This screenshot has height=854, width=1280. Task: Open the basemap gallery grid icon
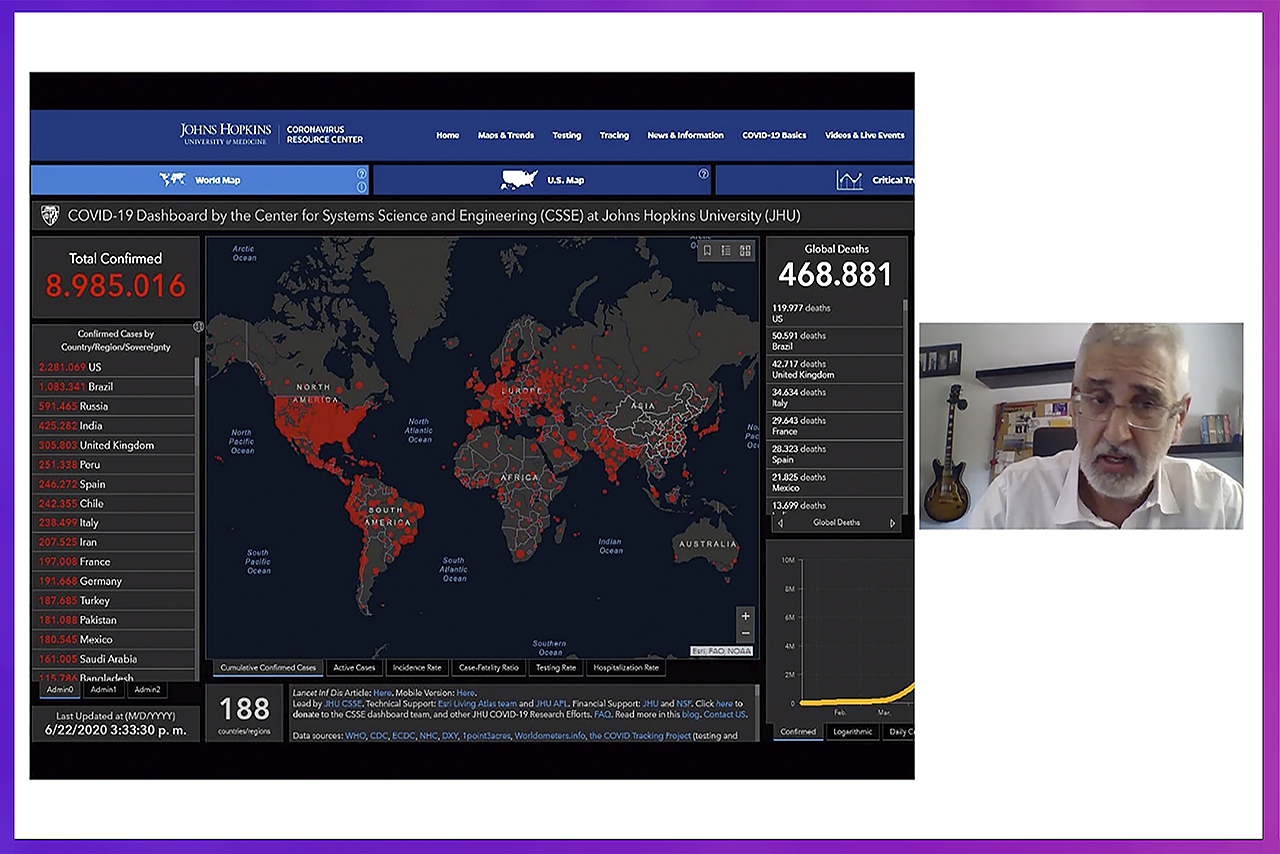(x=745, y=250)
